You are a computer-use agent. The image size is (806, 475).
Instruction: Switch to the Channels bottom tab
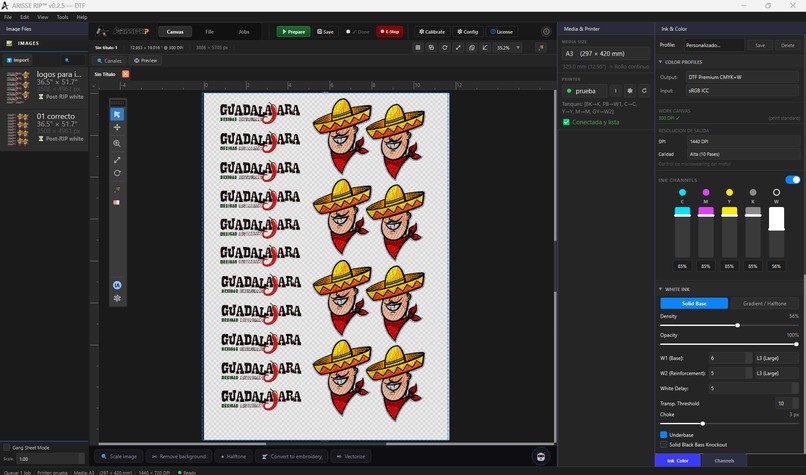pyautogui.click(x=724, y=461)
